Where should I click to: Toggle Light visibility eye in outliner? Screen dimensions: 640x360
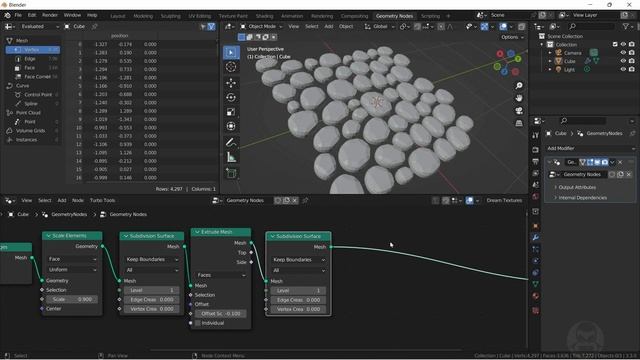click(623, 69)
